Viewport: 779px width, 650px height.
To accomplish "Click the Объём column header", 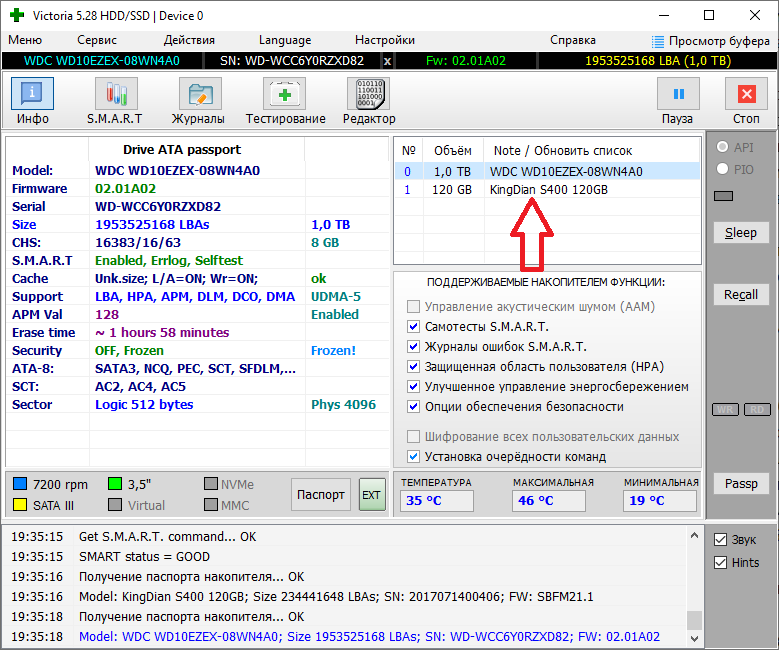I will (x=453, y=151).
